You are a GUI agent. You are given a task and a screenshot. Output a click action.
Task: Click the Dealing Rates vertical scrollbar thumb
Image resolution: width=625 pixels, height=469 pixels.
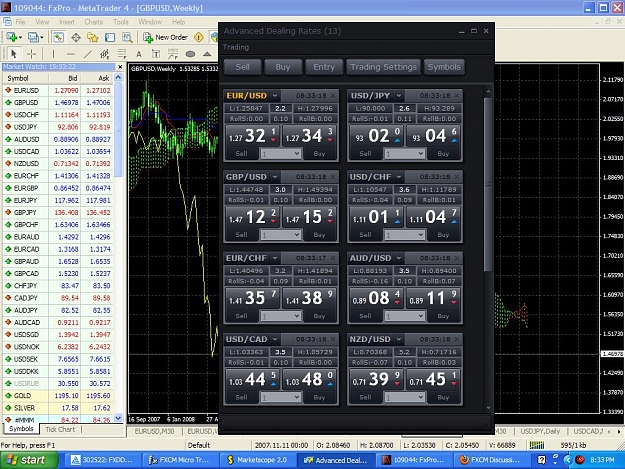coord(488,183)
